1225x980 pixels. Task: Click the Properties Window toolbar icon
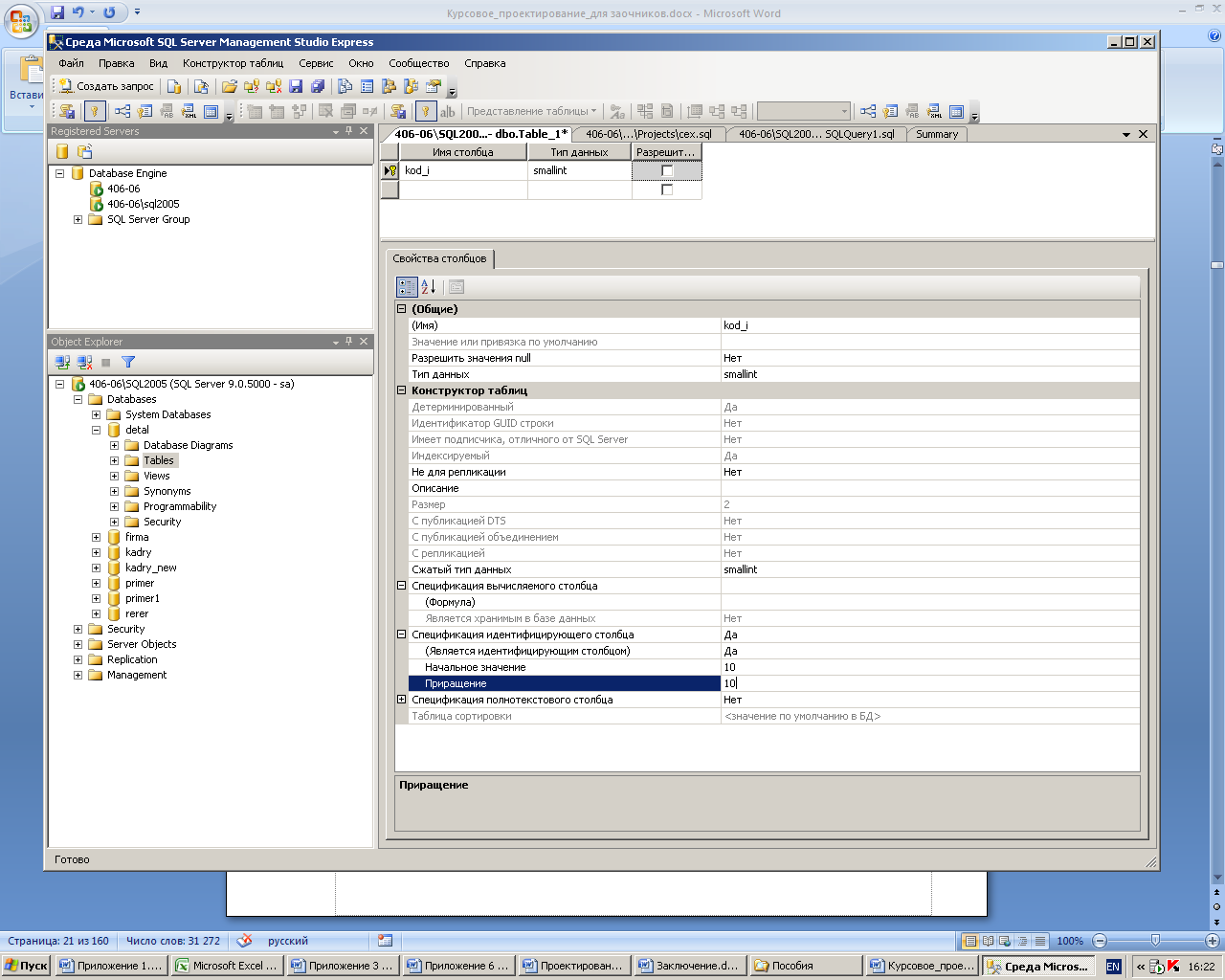(433, 86)
